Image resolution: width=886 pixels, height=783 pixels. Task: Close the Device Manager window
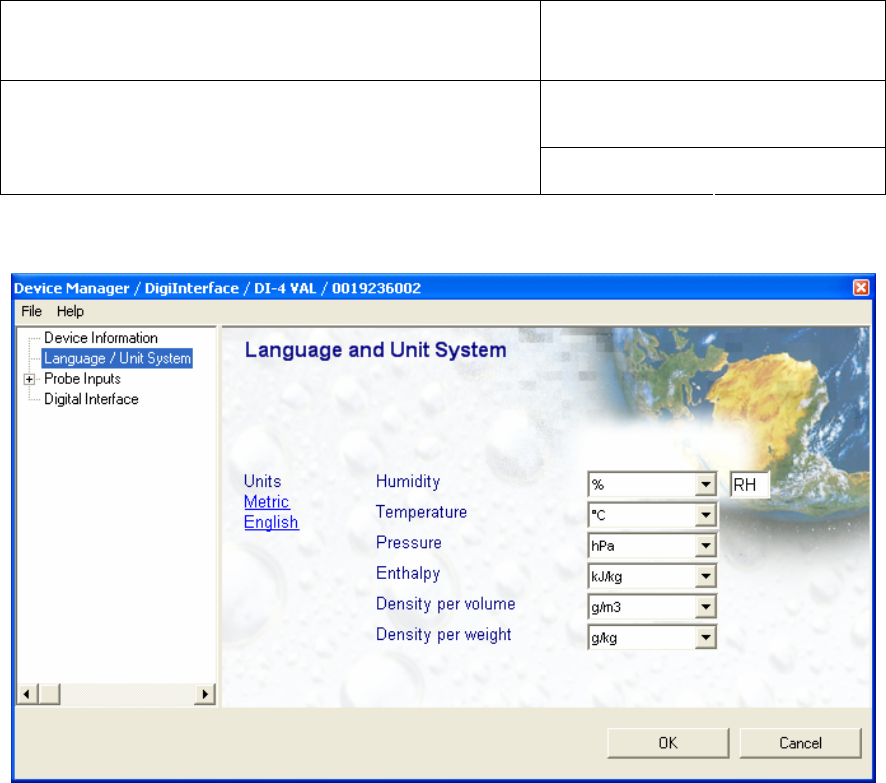(861, 288)
